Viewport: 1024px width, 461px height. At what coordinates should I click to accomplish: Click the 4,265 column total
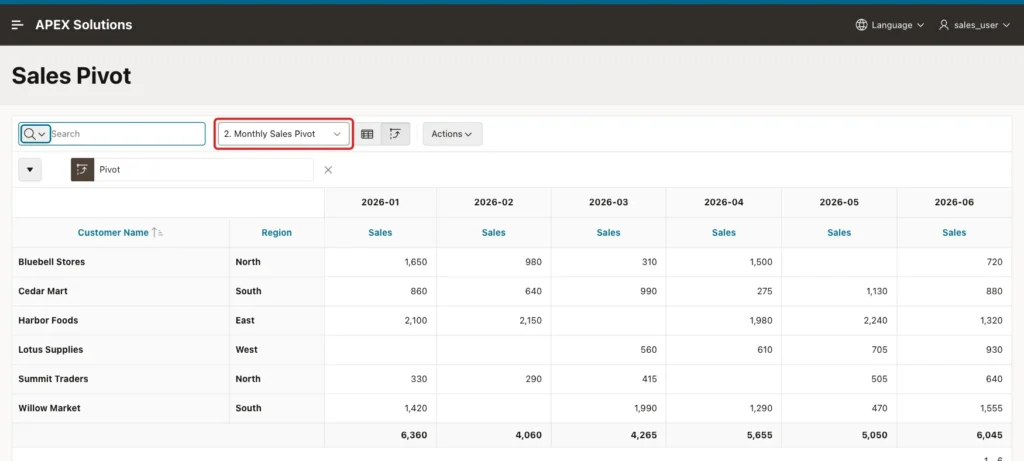[x=645, y=435]
